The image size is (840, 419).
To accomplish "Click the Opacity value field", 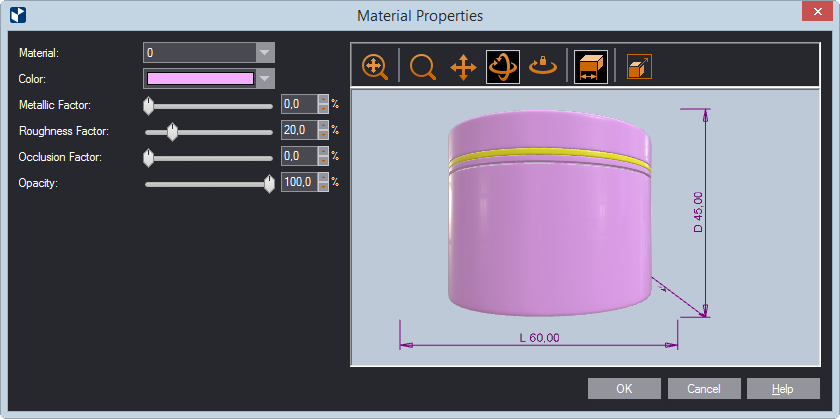I will click(299, 182).
